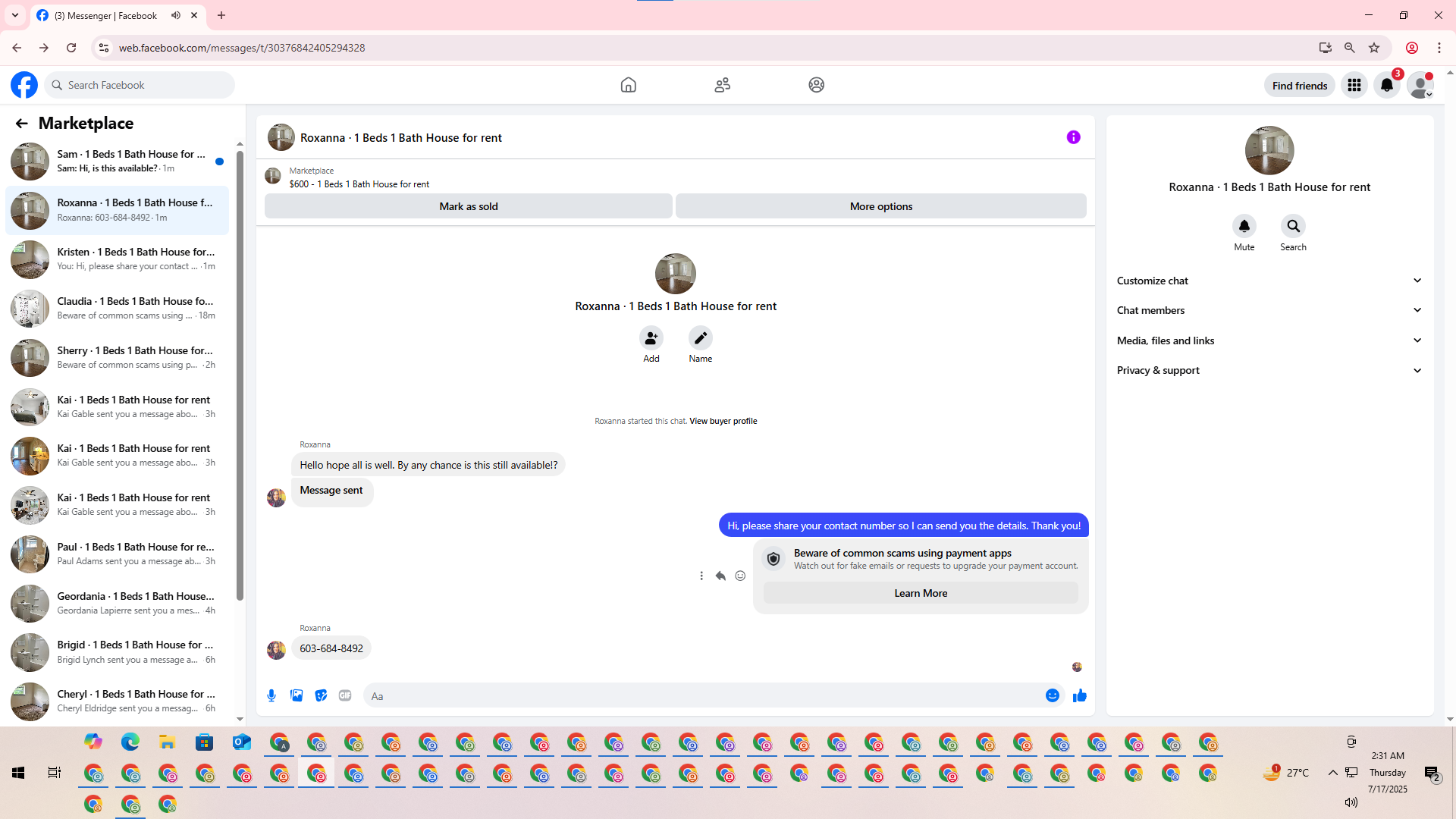
Task: Open Sam's 1 Beds 1 Bath conversation
Action: click(118, 161)
